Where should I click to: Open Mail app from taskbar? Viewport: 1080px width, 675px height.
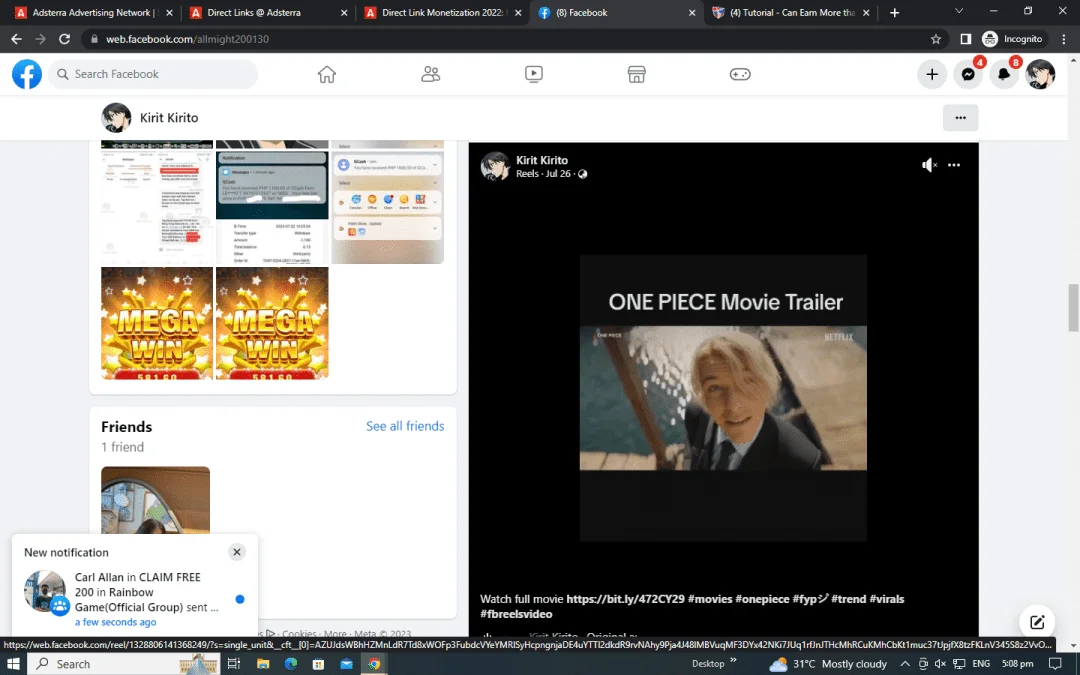[346, 664]
